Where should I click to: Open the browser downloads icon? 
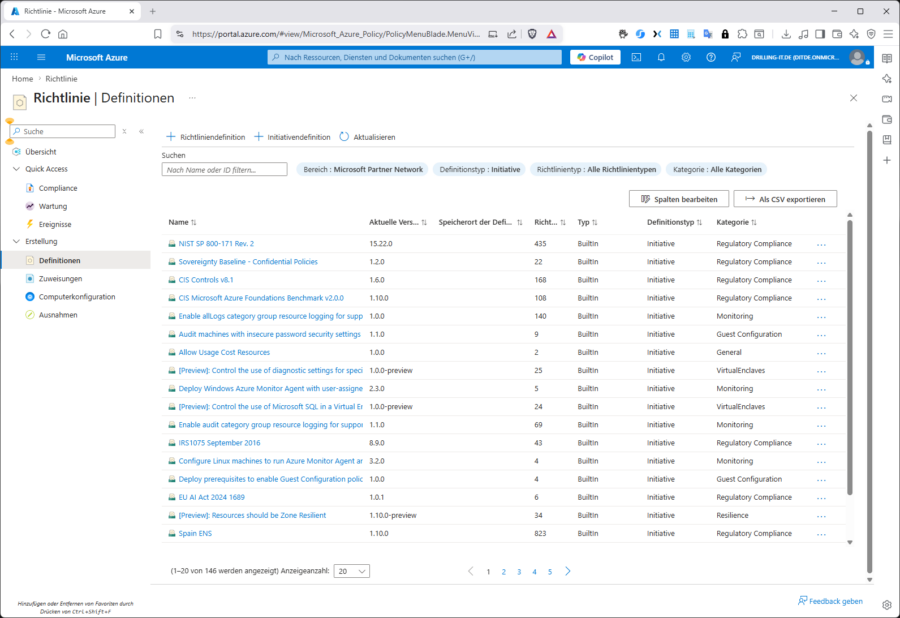point(786,34)
